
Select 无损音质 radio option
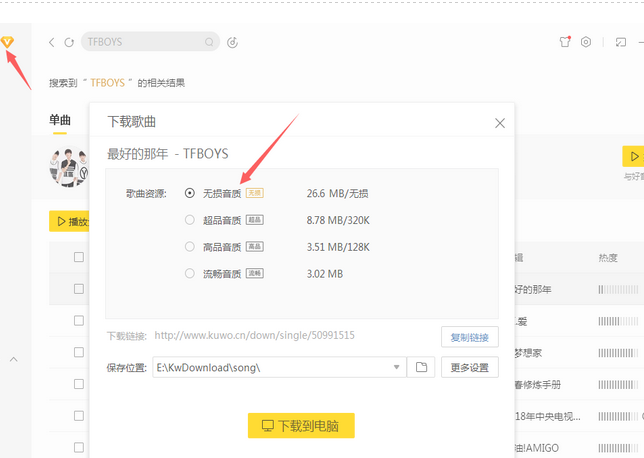[189, 193]
